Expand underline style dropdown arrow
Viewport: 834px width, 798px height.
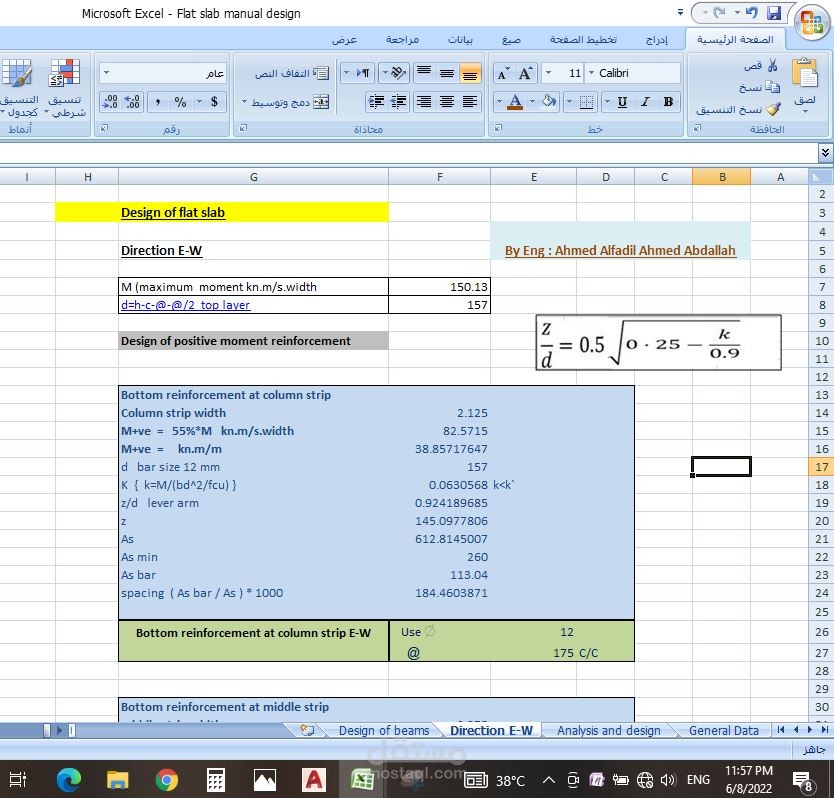pos(607,102)
